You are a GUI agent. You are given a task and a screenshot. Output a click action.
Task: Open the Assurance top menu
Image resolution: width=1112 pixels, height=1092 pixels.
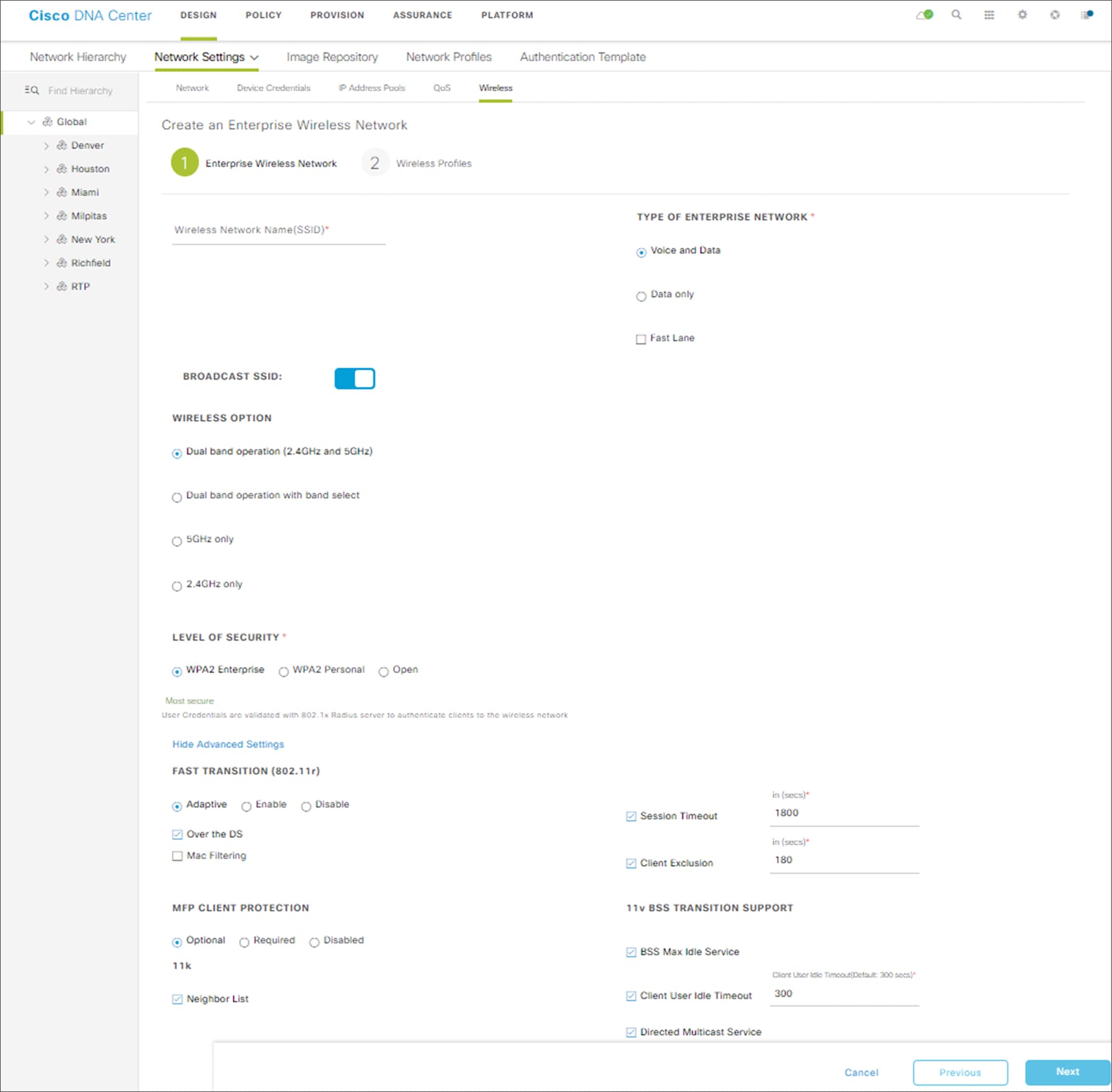(422, 15)
